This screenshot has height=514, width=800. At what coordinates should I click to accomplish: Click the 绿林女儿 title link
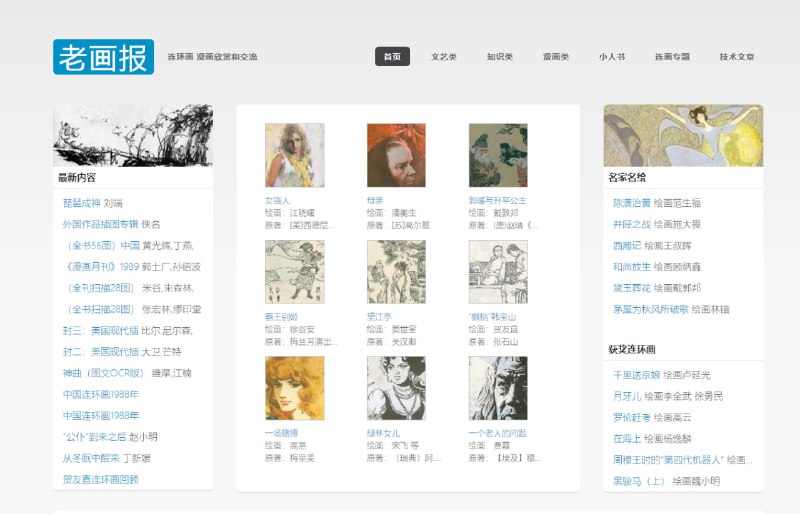(383, 433)
